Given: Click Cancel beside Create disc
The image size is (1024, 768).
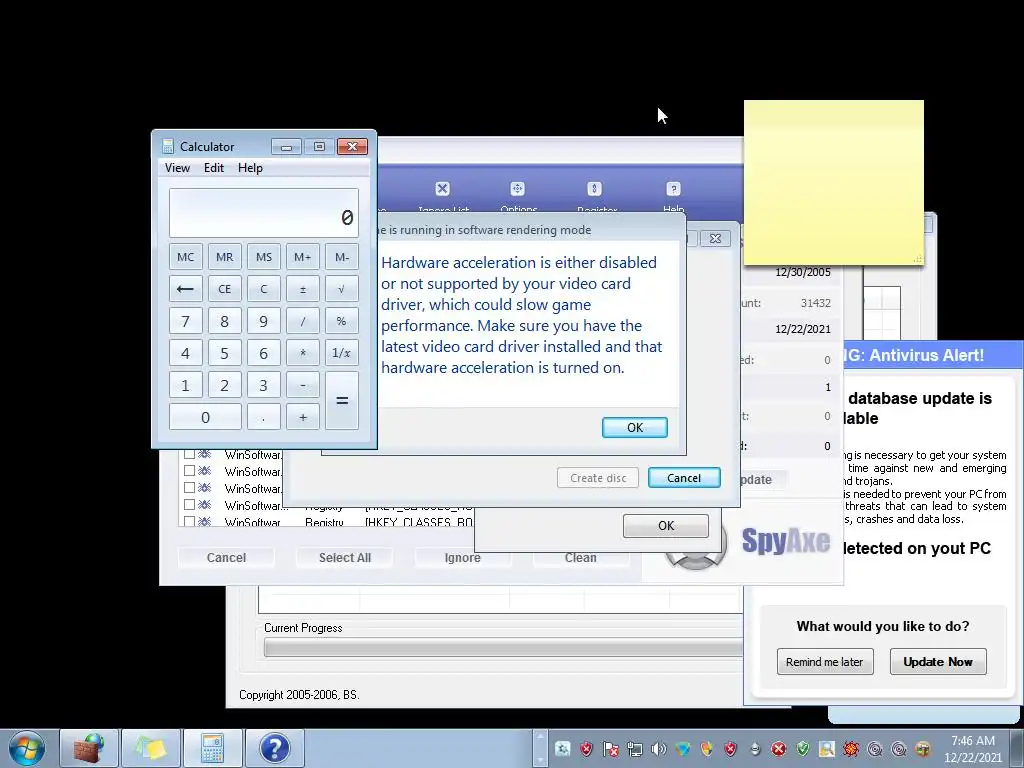Looking at the screenshot, I should click(684, 478).
